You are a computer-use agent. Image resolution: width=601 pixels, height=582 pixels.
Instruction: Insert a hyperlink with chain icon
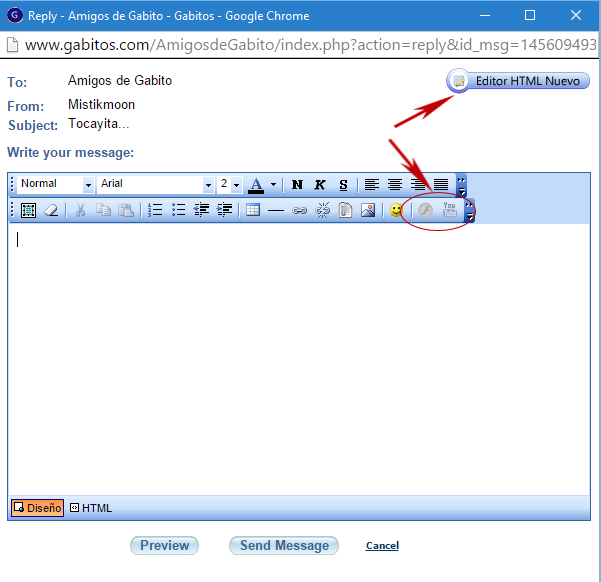299,211
